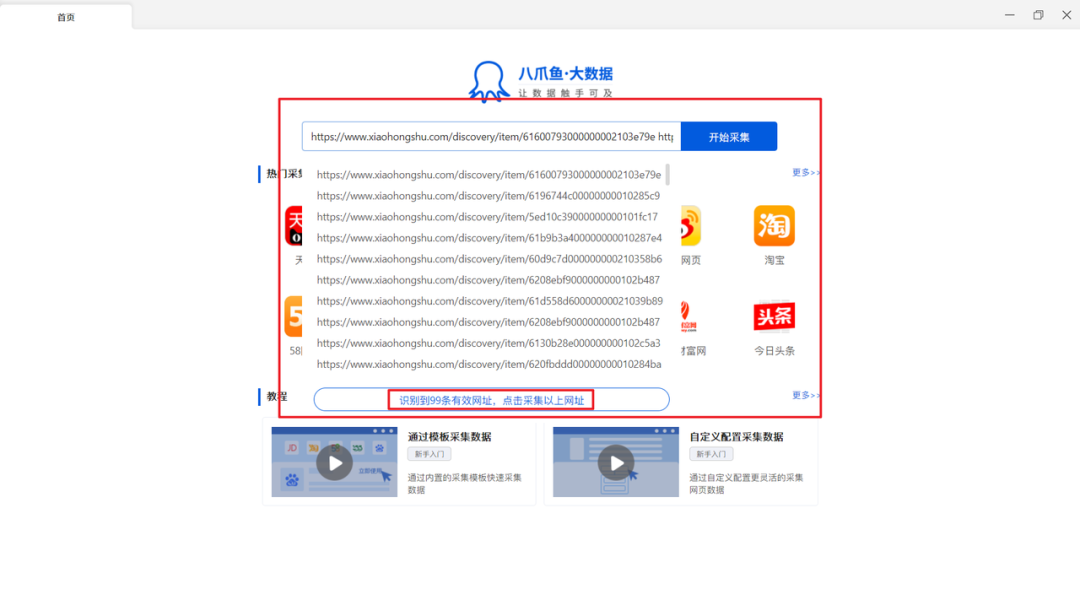
Task: Click 识别到99条有效网址 collect link
Action: (x=491, y=400)
